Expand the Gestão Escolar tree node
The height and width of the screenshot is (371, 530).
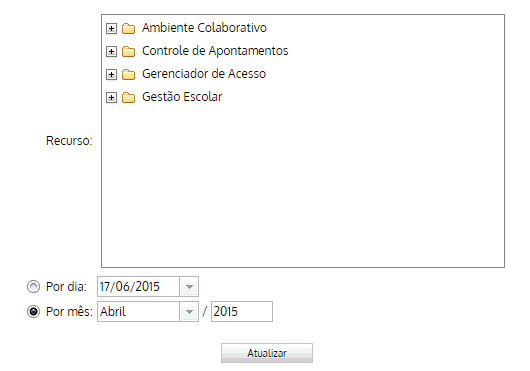111,97
